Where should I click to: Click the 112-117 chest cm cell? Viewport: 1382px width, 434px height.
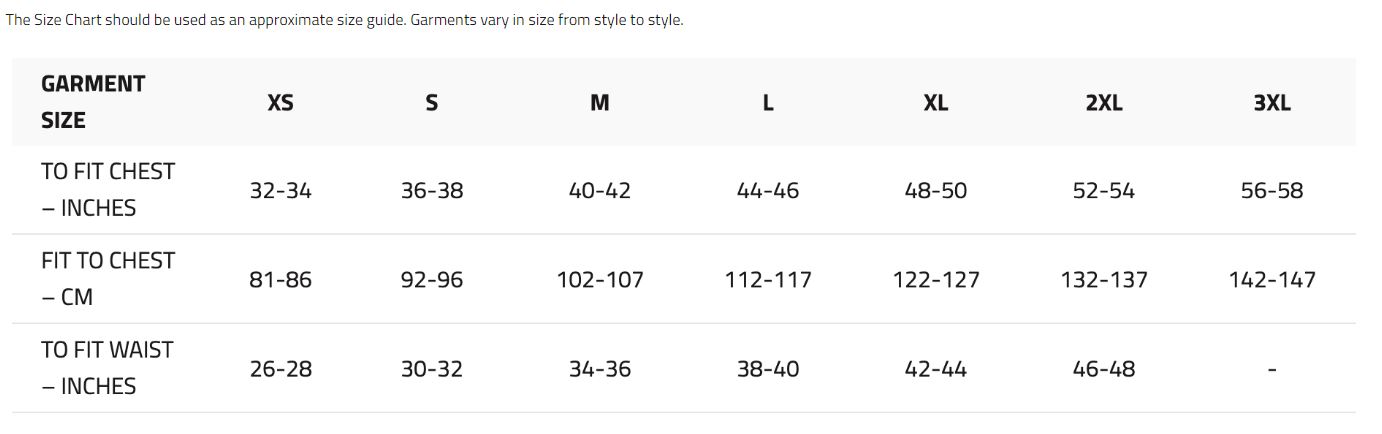767,279
